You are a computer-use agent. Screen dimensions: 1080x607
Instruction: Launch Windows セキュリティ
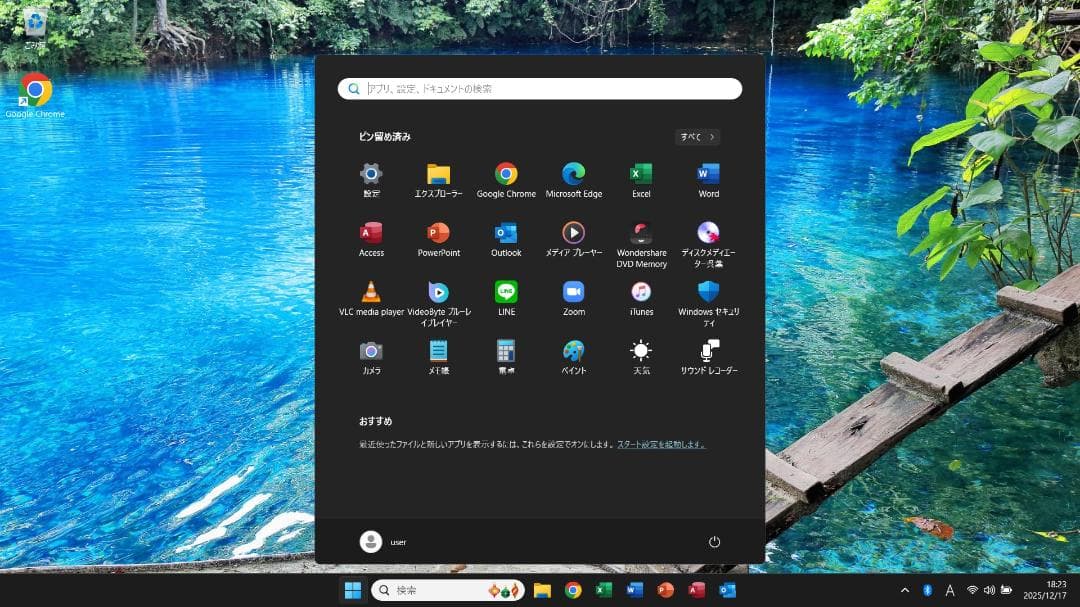click(x=708, y=293)
